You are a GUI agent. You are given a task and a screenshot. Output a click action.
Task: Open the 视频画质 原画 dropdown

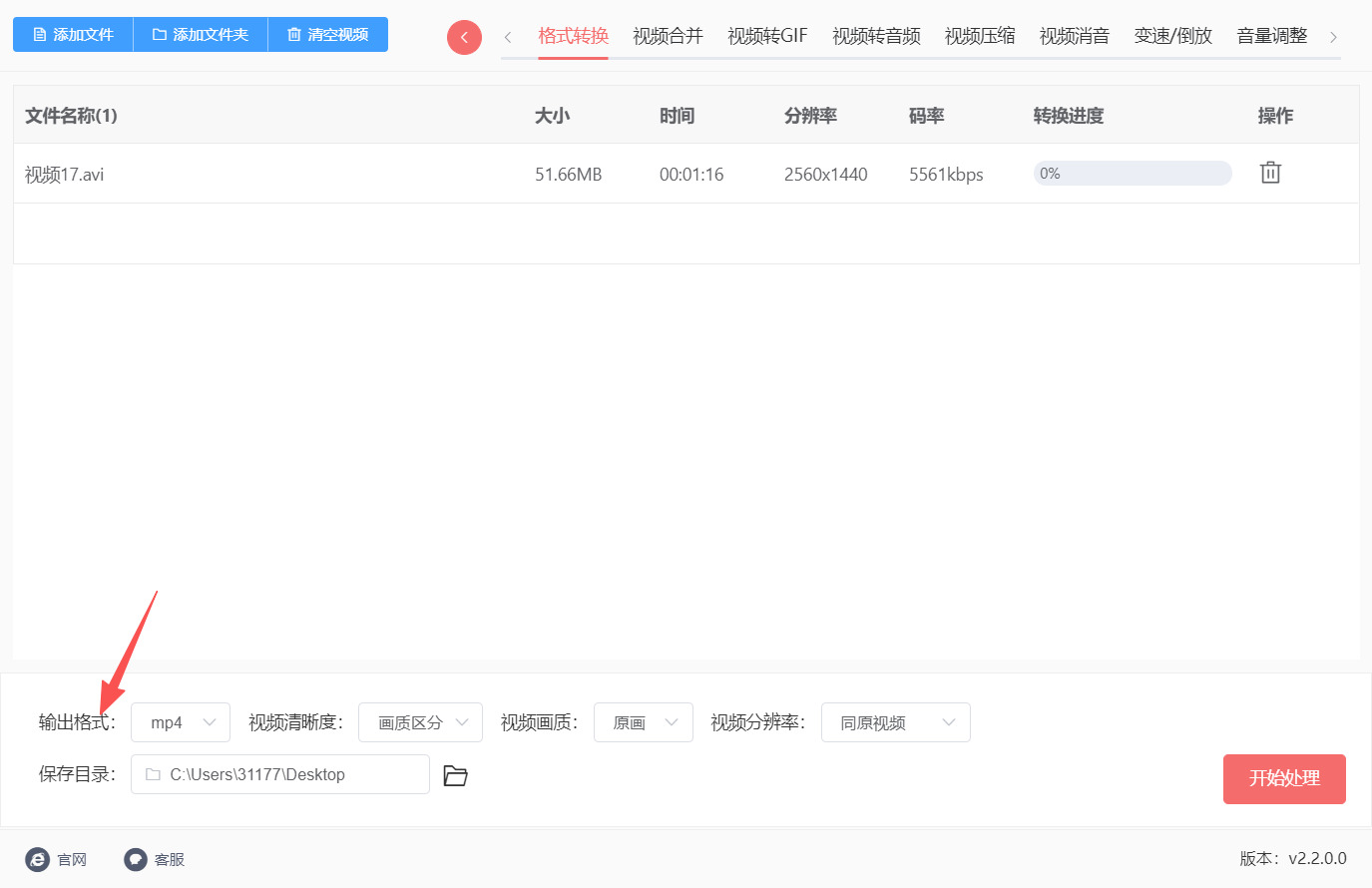coord(644,722)
